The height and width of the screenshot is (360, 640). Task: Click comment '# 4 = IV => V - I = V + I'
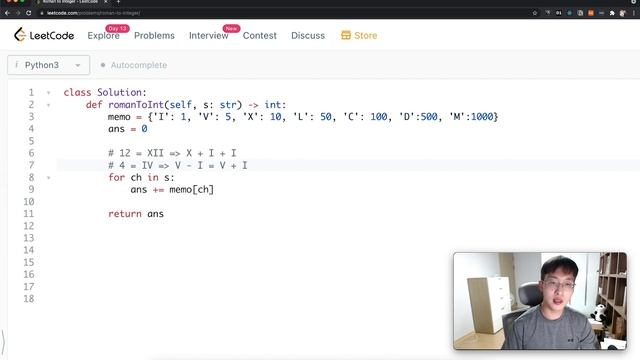178,165
